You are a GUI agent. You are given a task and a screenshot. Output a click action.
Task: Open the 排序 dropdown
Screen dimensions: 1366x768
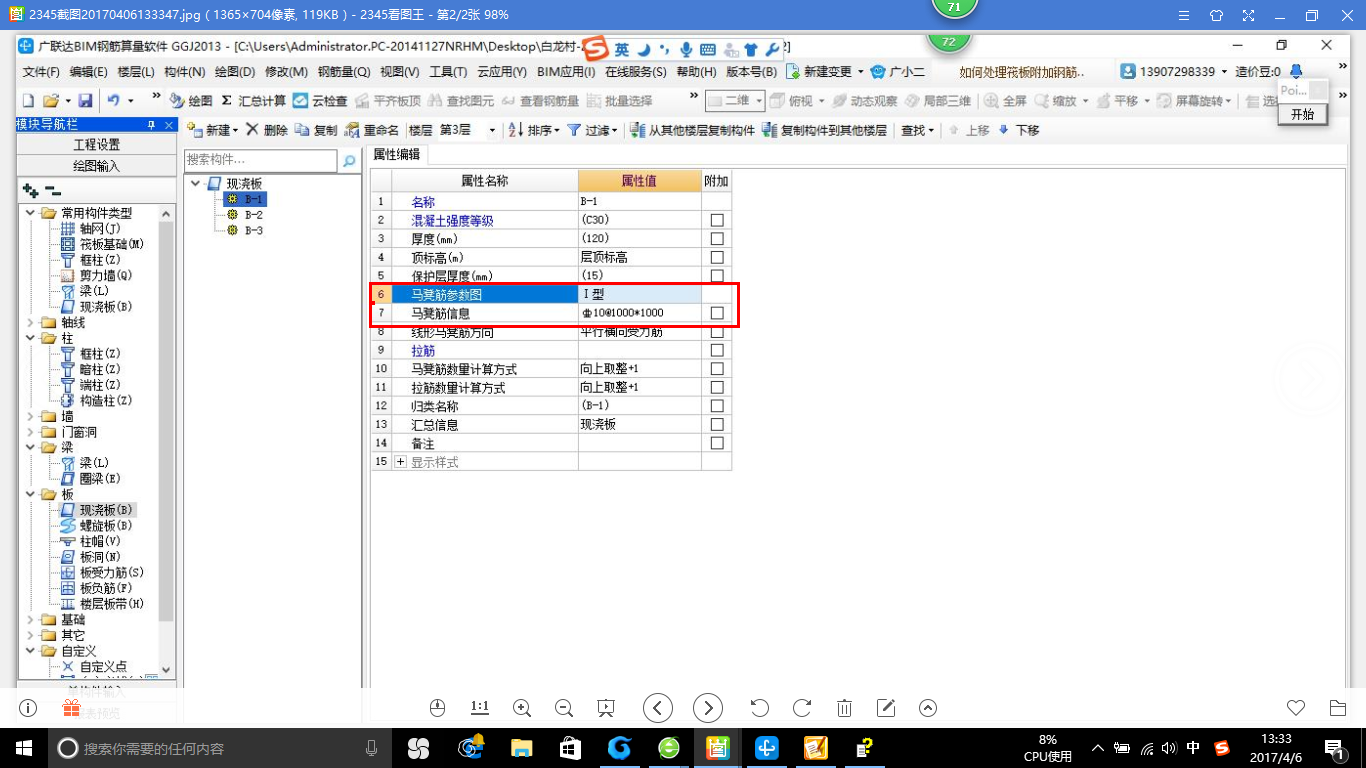pos(533,131)
